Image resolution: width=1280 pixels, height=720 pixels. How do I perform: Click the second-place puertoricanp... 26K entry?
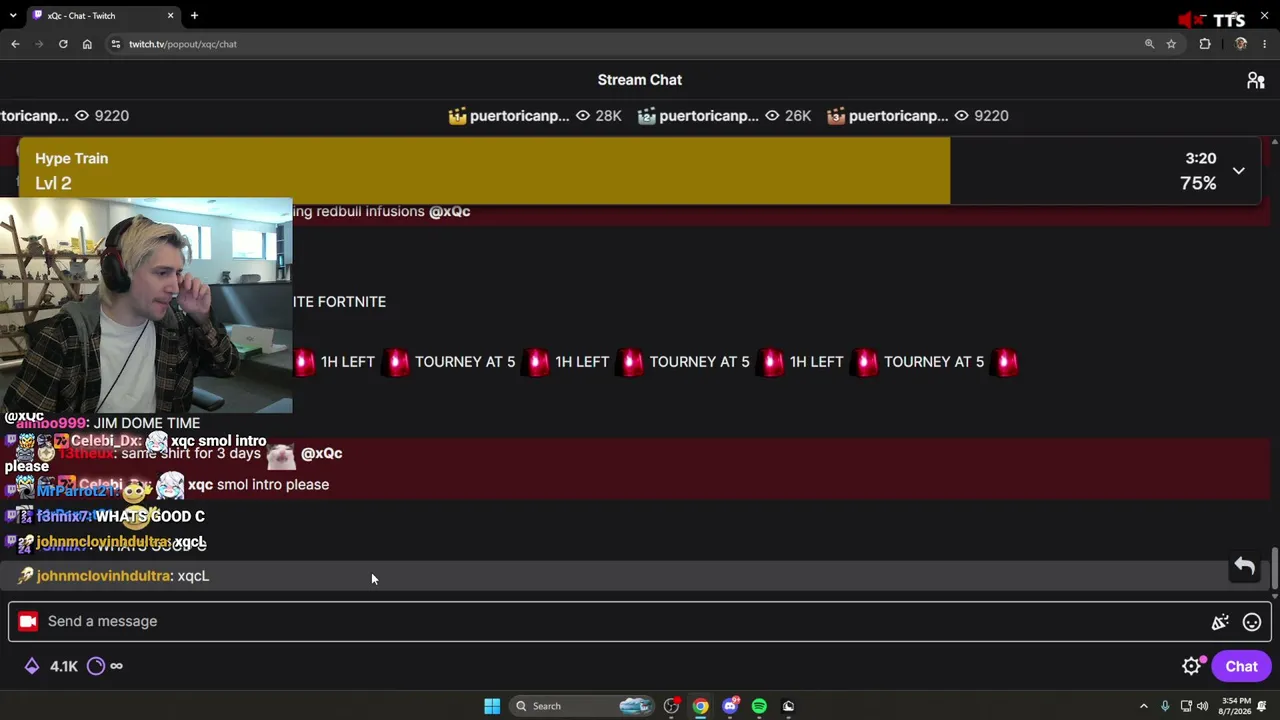[x=724, y=116]
